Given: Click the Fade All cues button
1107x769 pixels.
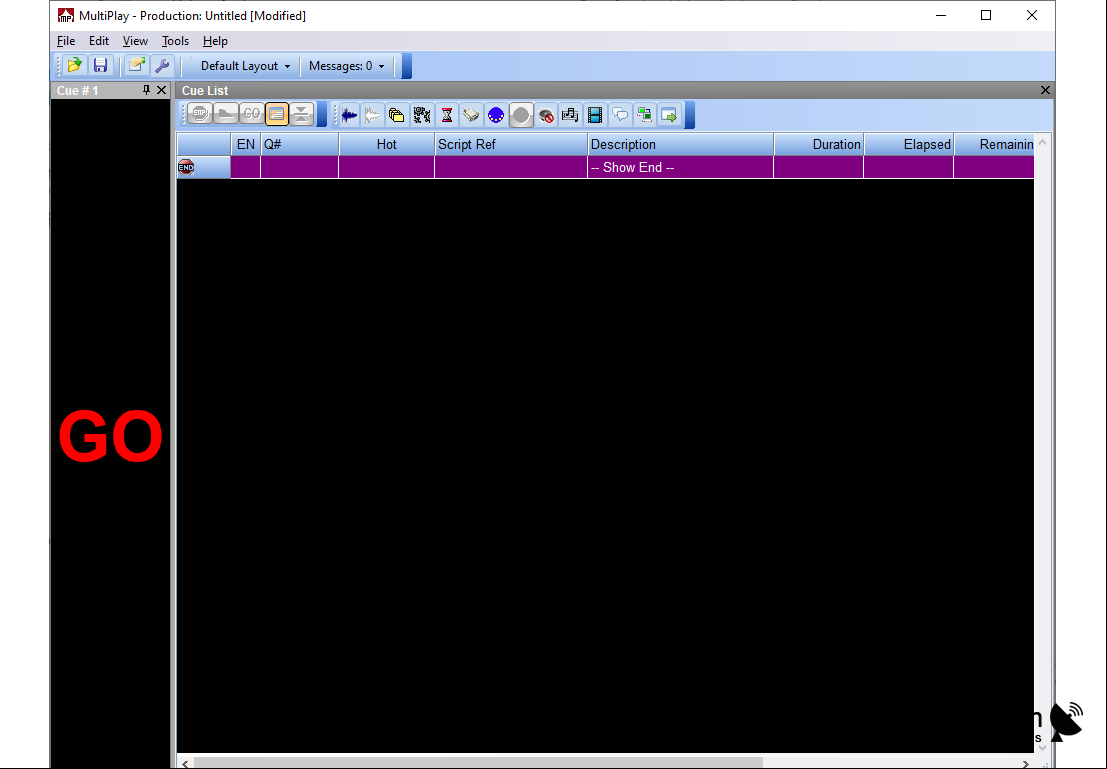Looking at the screenshot, I should point(226,114).
